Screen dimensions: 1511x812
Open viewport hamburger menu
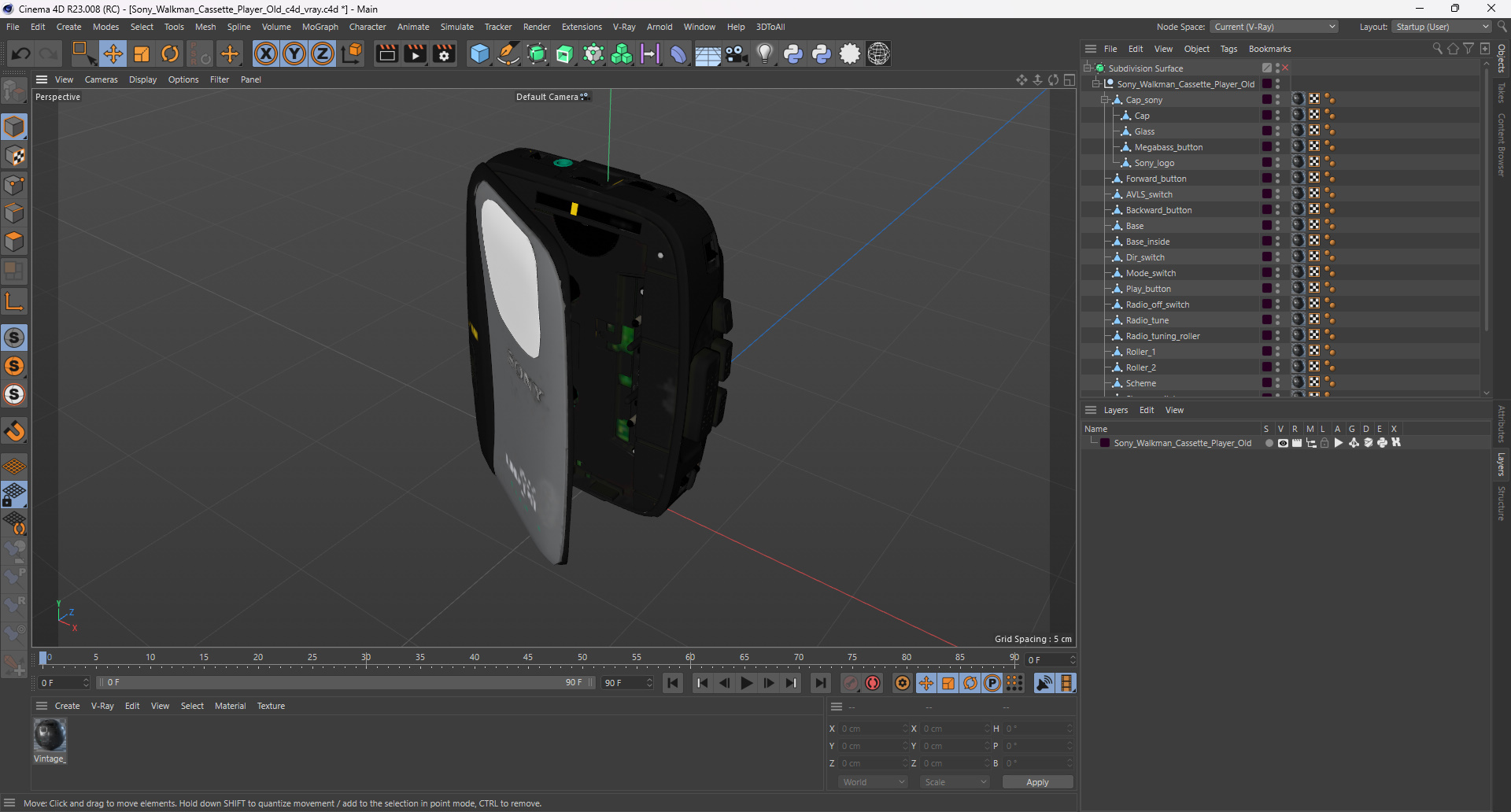[x=42, y=79]
